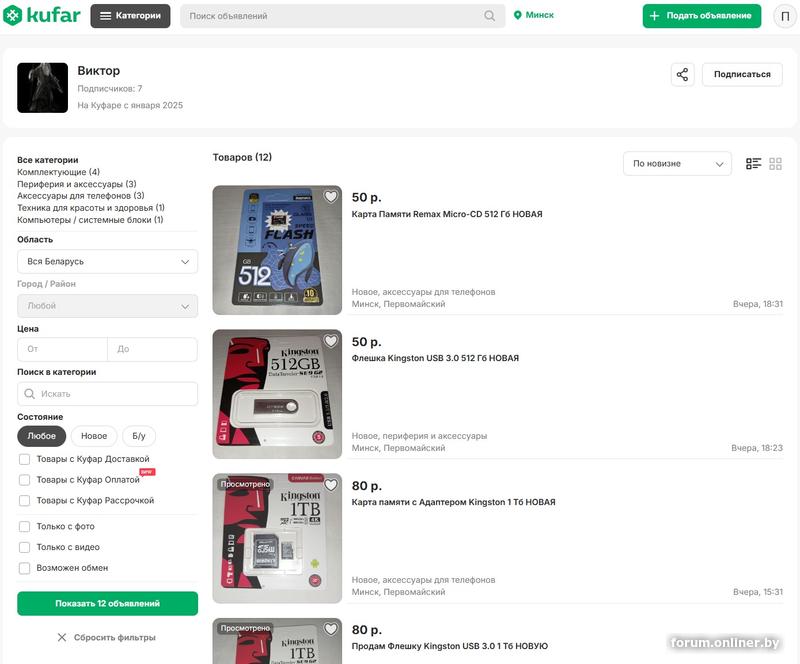This screenshot has height=664, width=800.
Task: Click the search magnifier icon in header
Action: point(490,16)
